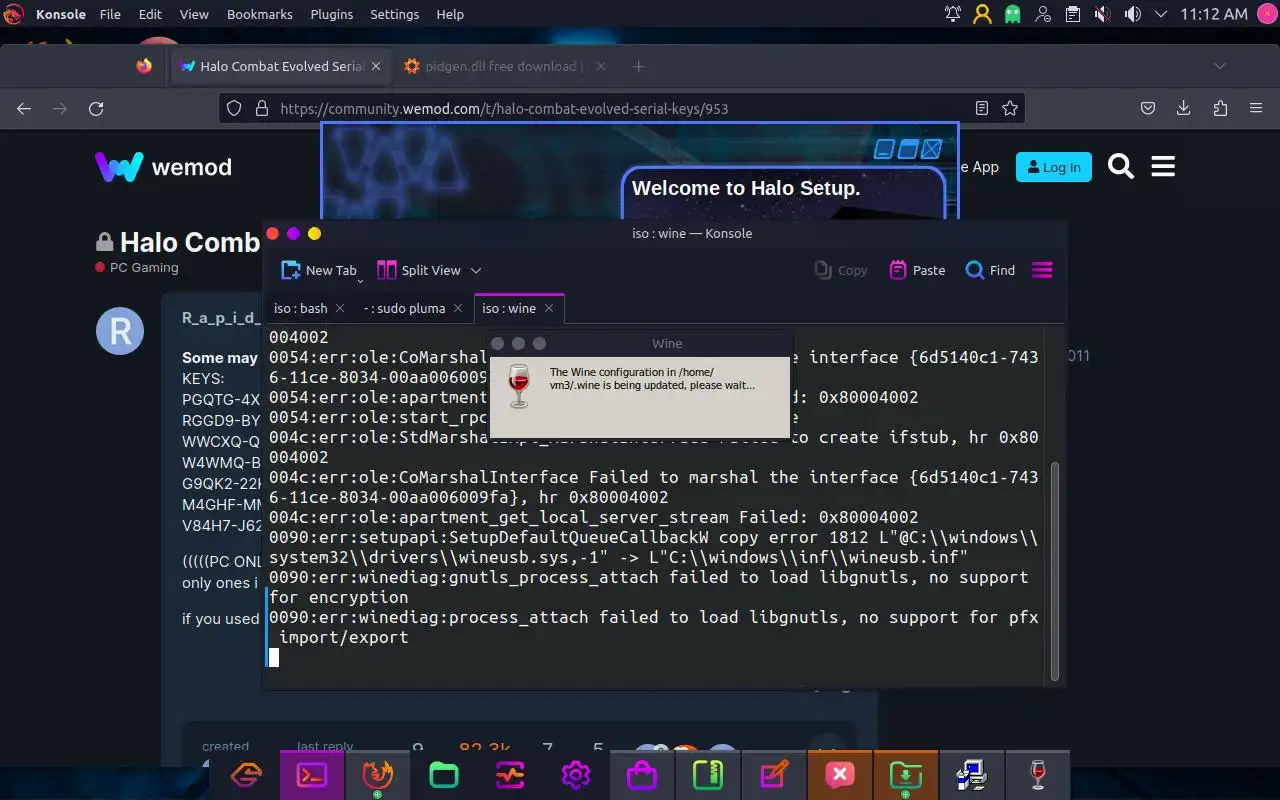Launch Firefox from the dock

click(378, 775)
